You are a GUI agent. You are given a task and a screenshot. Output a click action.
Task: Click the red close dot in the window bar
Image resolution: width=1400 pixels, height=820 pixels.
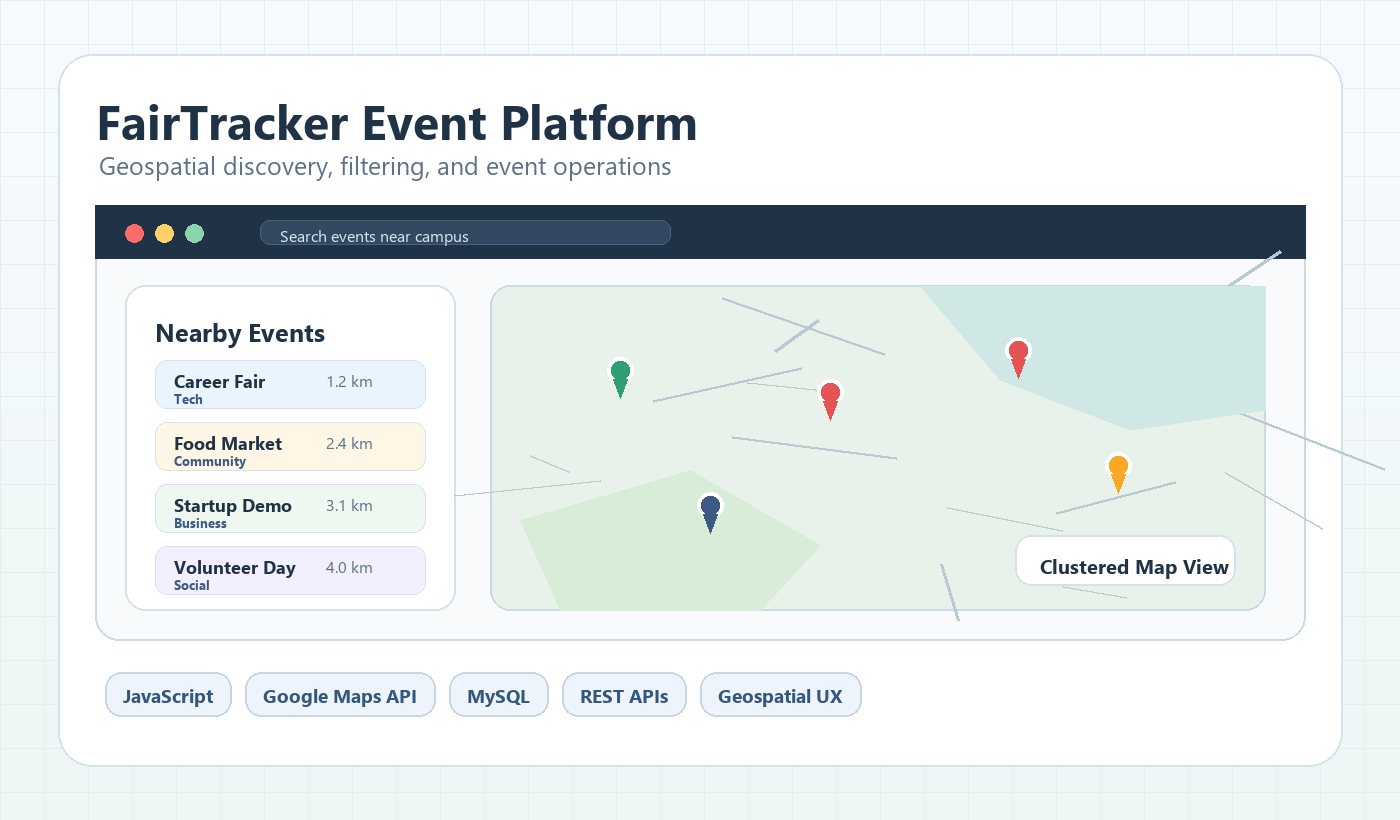click(135, 234)
